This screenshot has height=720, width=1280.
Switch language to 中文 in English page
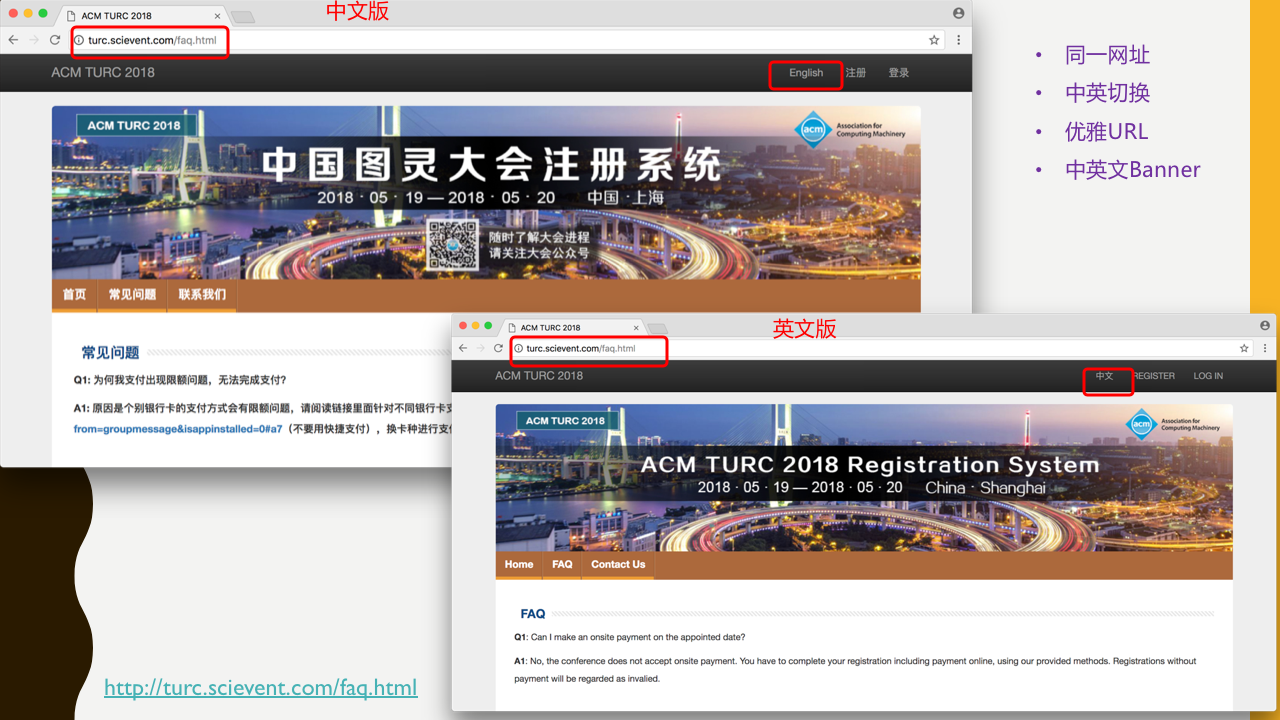(x=1104, y=376)
